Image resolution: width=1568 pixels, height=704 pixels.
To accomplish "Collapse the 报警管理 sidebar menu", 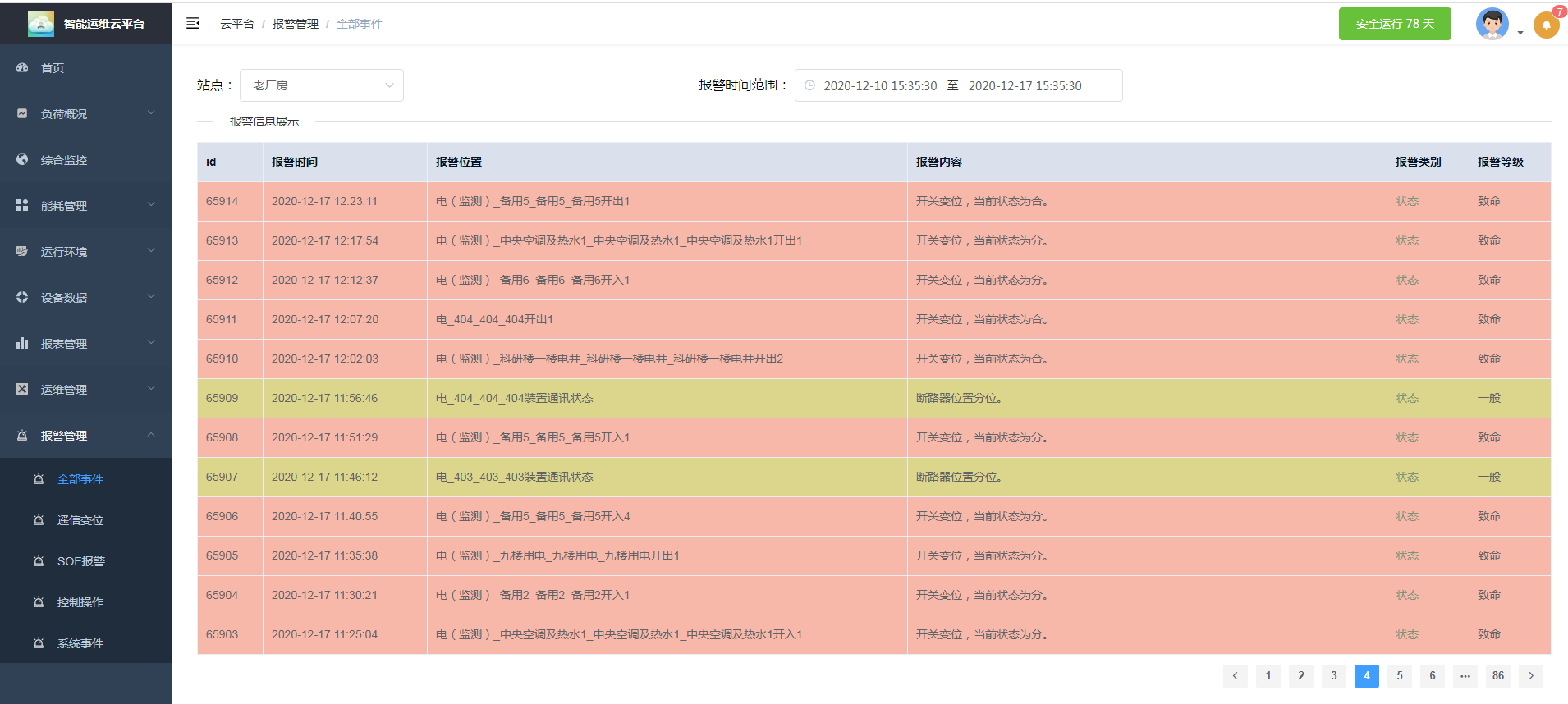I will coord(86,436).
